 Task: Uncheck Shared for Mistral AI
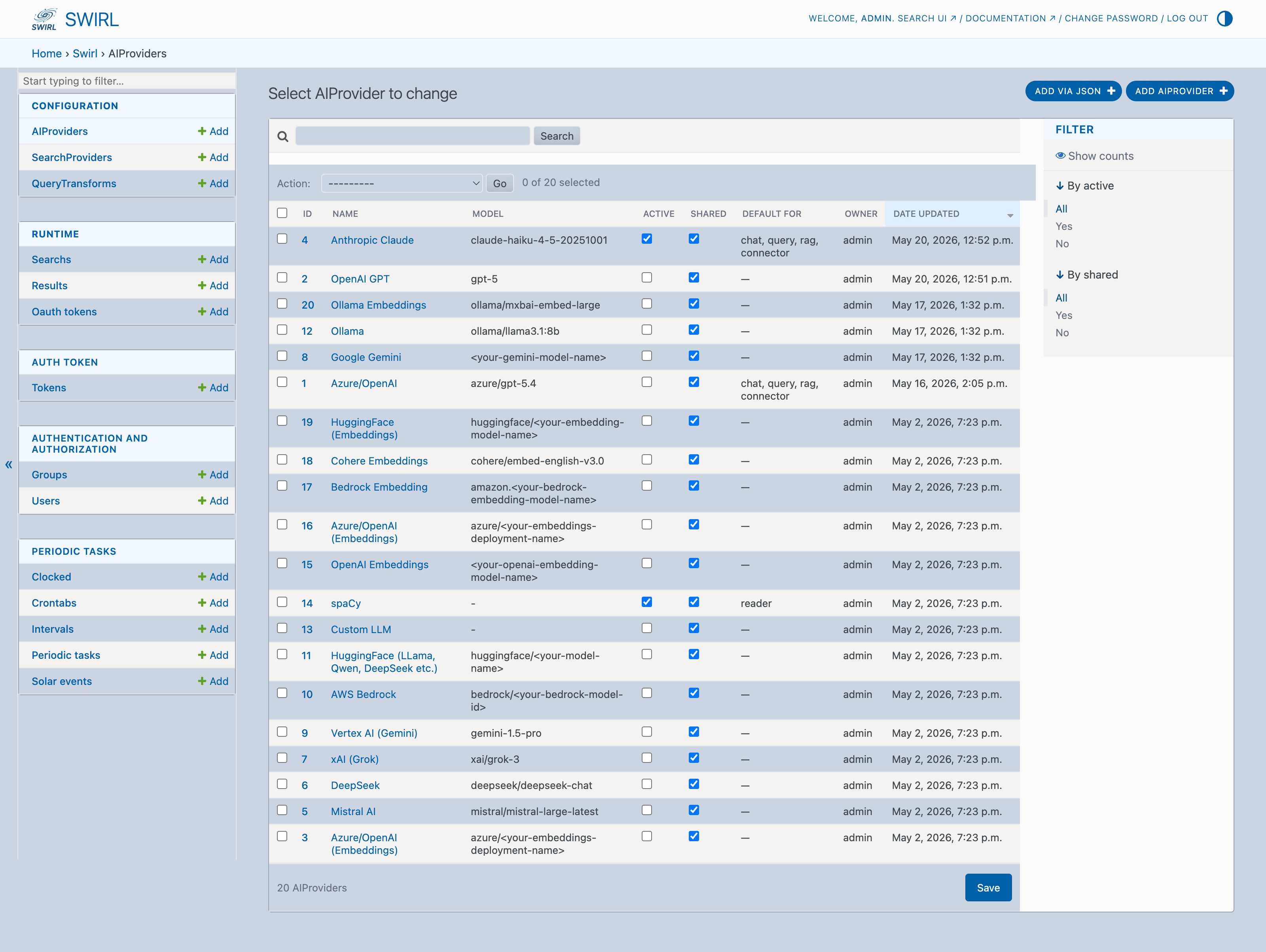pyautogui.click(x=694, y=810)
